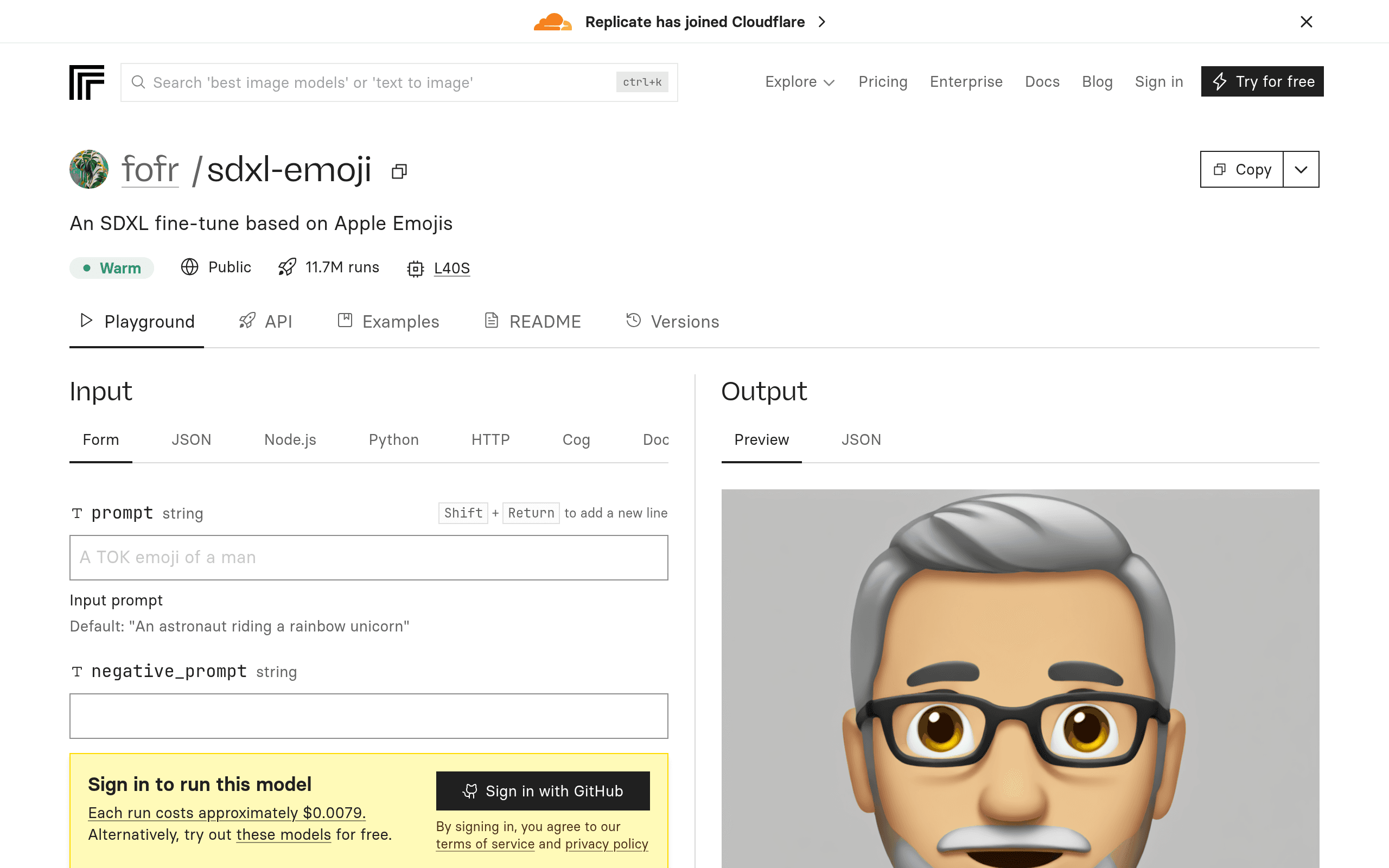Viewport: 1389px width, 868px height.
Task: Click the Warm status badge
Action: click(x=112, y=268)
